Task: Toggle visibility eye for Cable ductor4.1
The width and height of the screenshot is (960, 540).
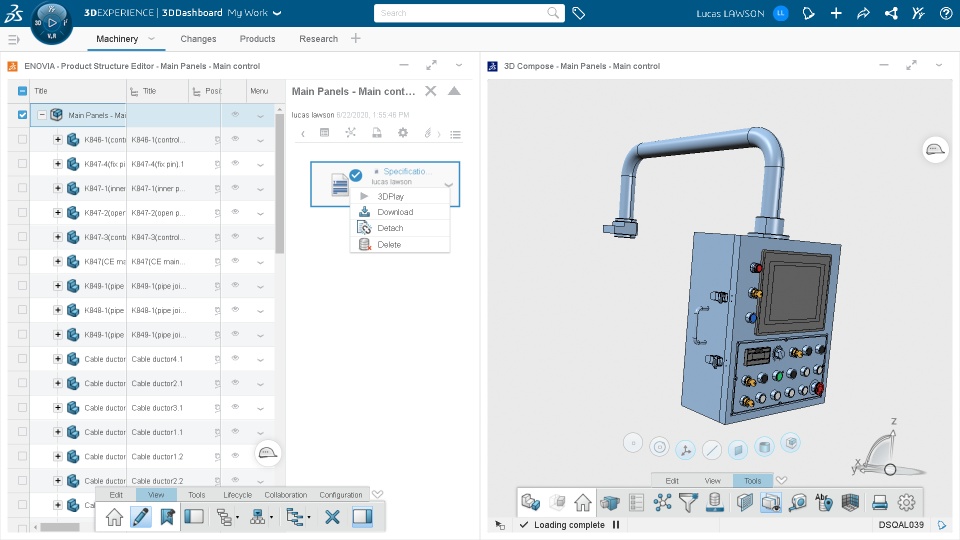Action: tap(235, 358)
